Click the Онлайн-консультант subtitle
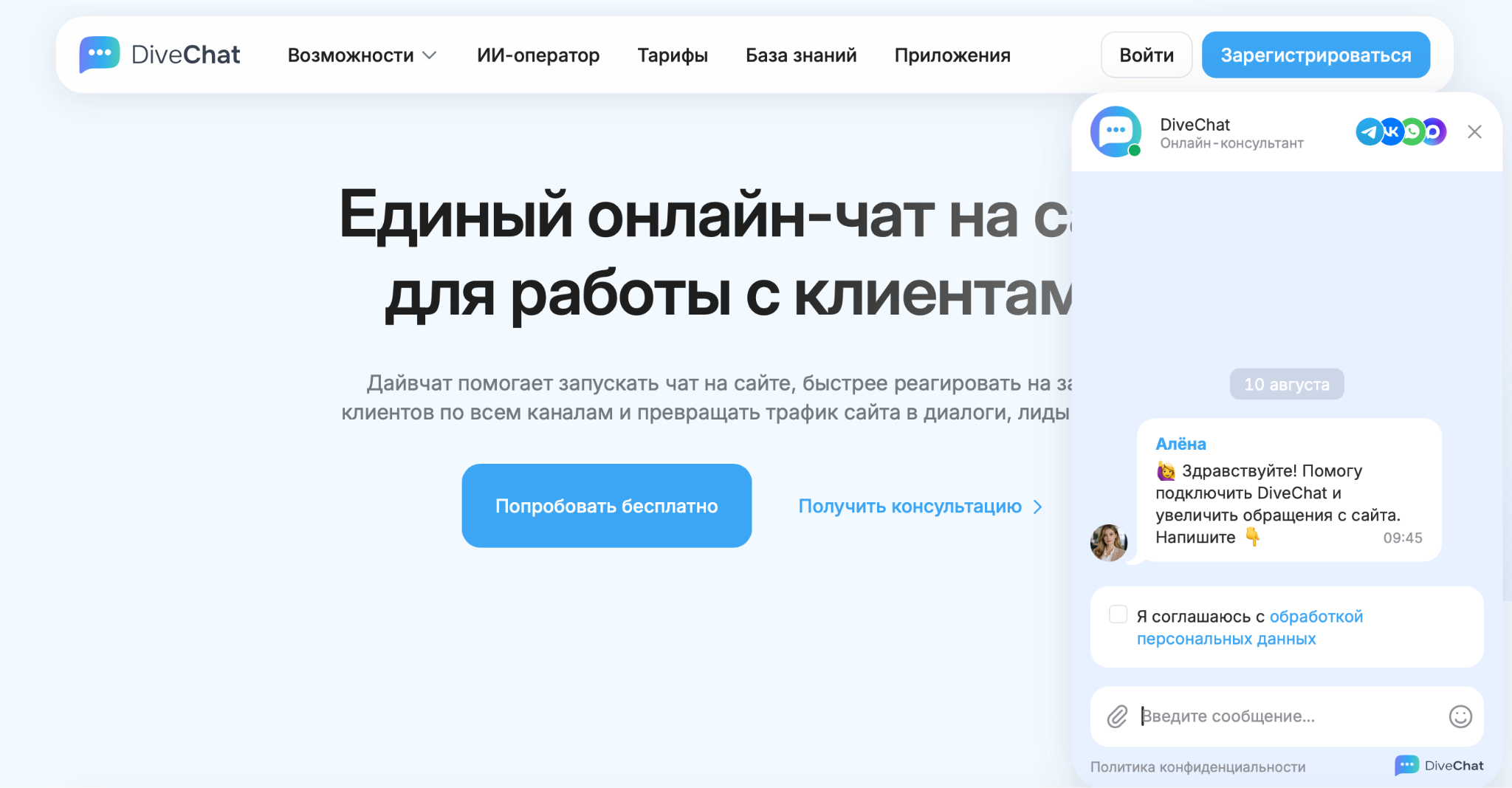The width and height of the screenshot is (1512, 788). pyautogui.click(x=1231, y=143)
